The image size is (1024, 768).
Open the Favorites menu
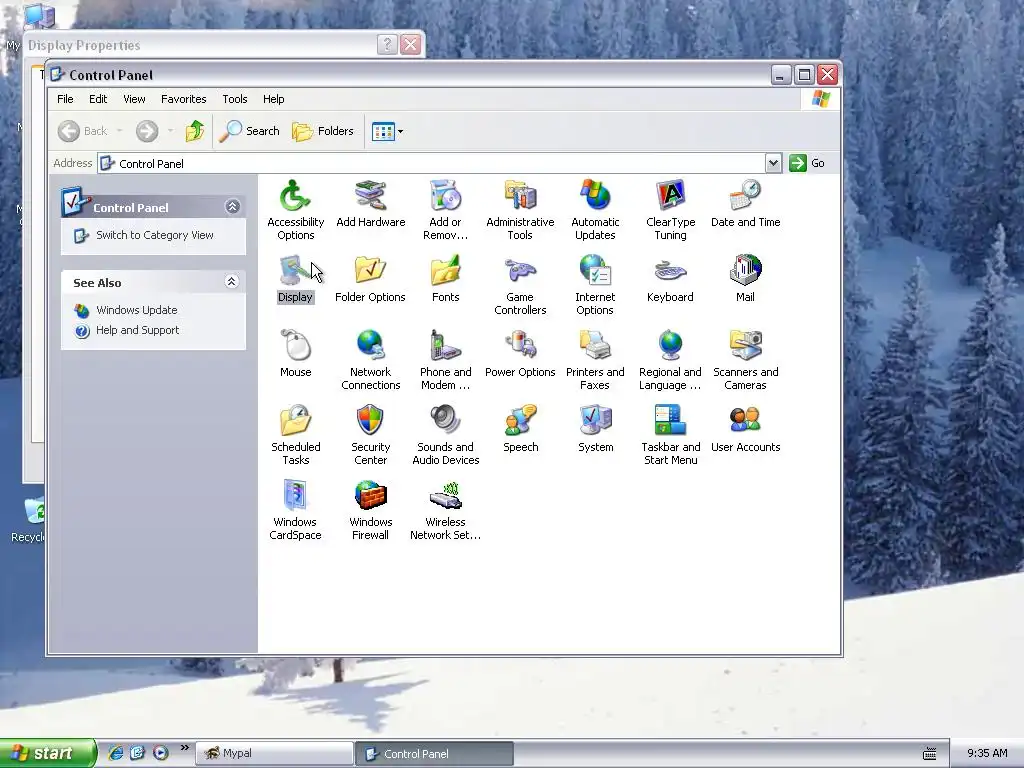pos(184,99)
